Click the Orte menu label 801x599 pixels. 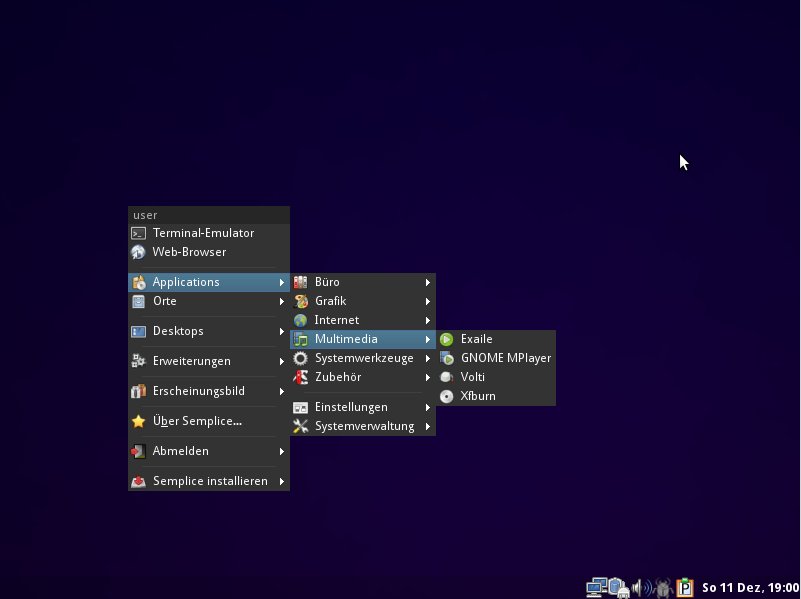tap(164, 301)
